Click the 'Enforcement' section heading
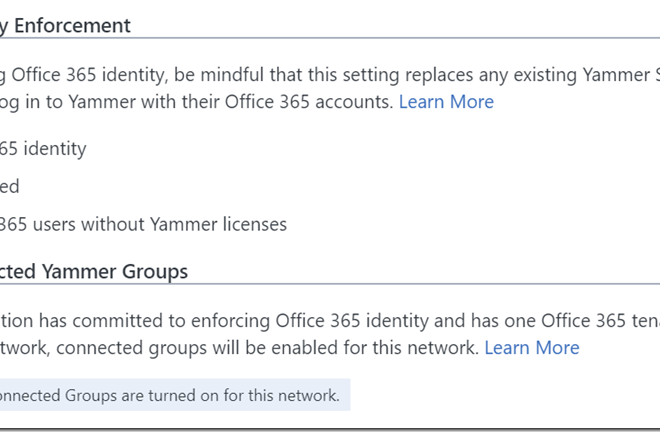This screenshot has width=660, height=432. pos(72,26)
